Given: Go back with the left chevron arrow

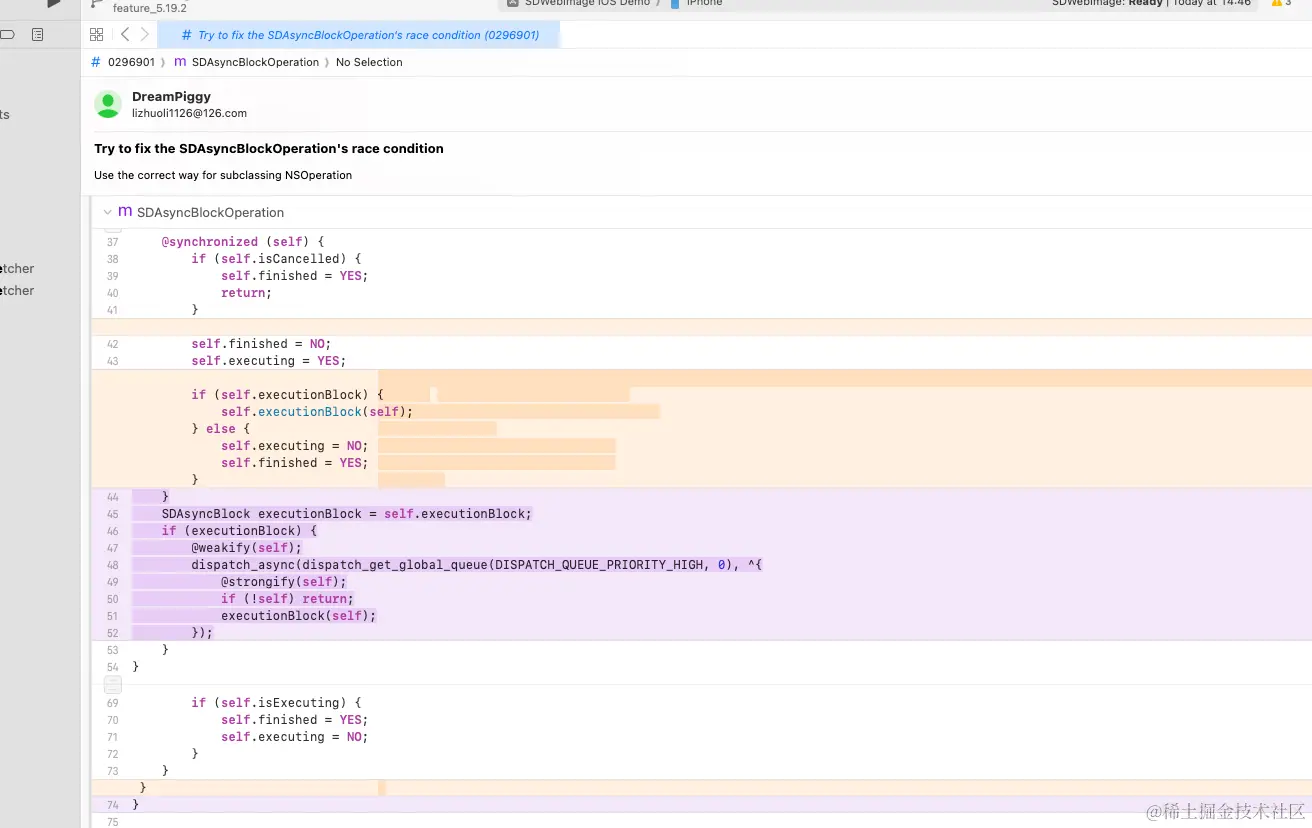Looking at the screenshot, I should (x=125, y=35).
